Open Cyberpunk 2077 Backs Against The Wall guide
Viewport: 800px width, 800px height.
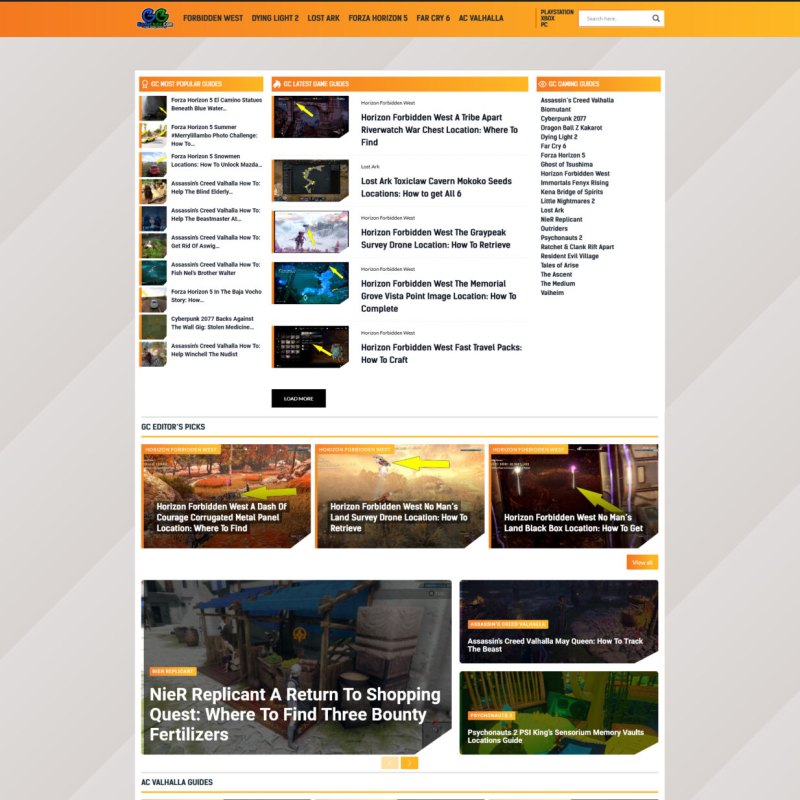[x=212, y=322]
